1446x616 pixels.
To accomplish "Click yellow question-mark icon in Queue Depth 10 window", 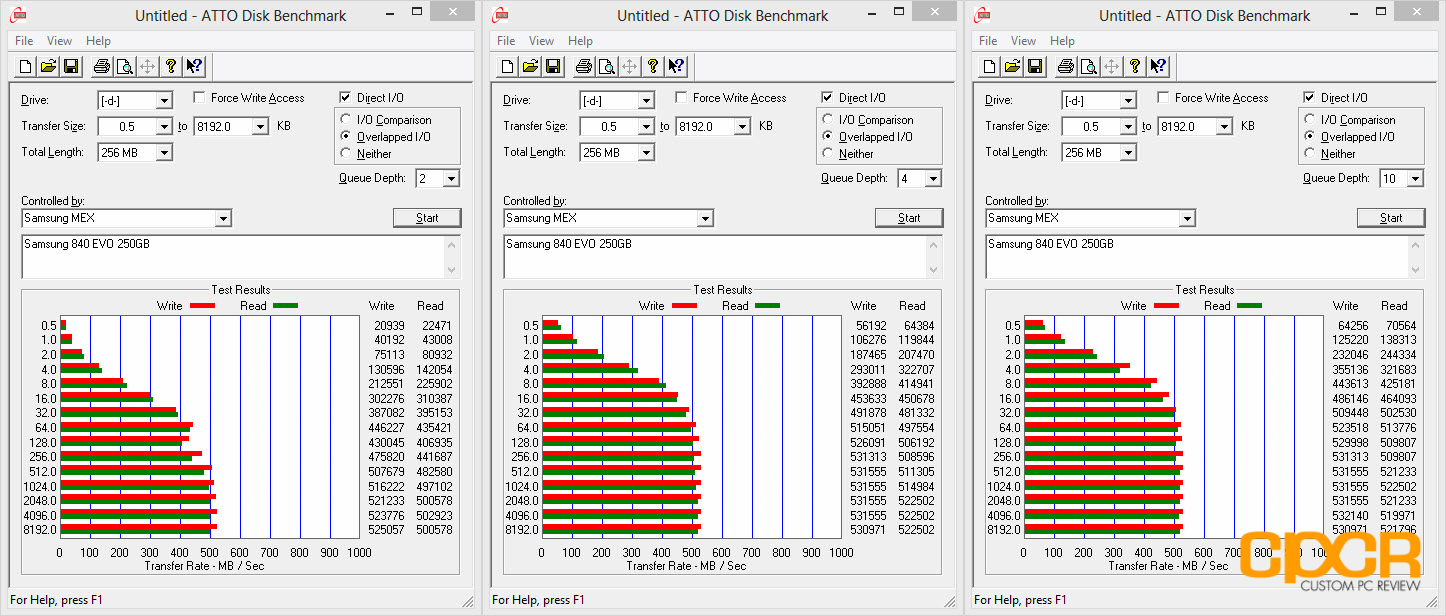I will [1135, 67].
